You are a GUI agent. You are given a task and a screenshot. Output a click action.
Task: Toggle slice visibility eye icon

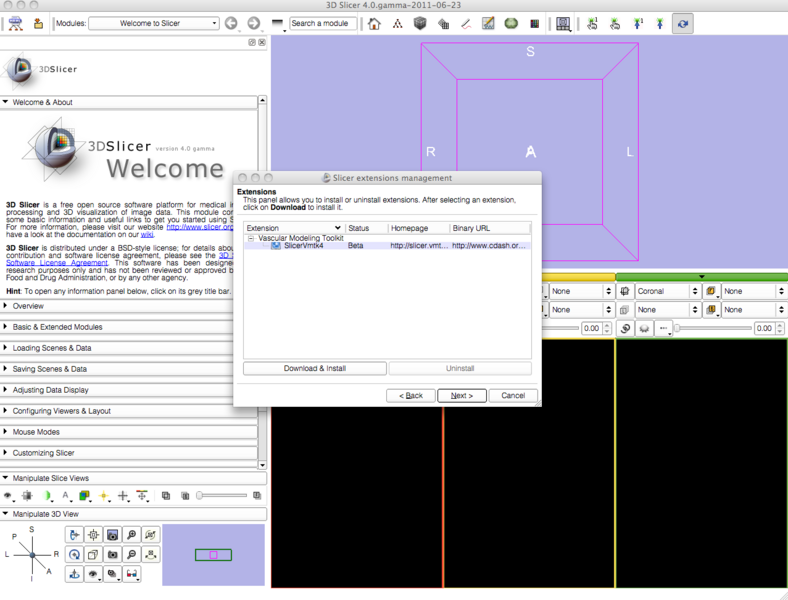click(9, 496)
